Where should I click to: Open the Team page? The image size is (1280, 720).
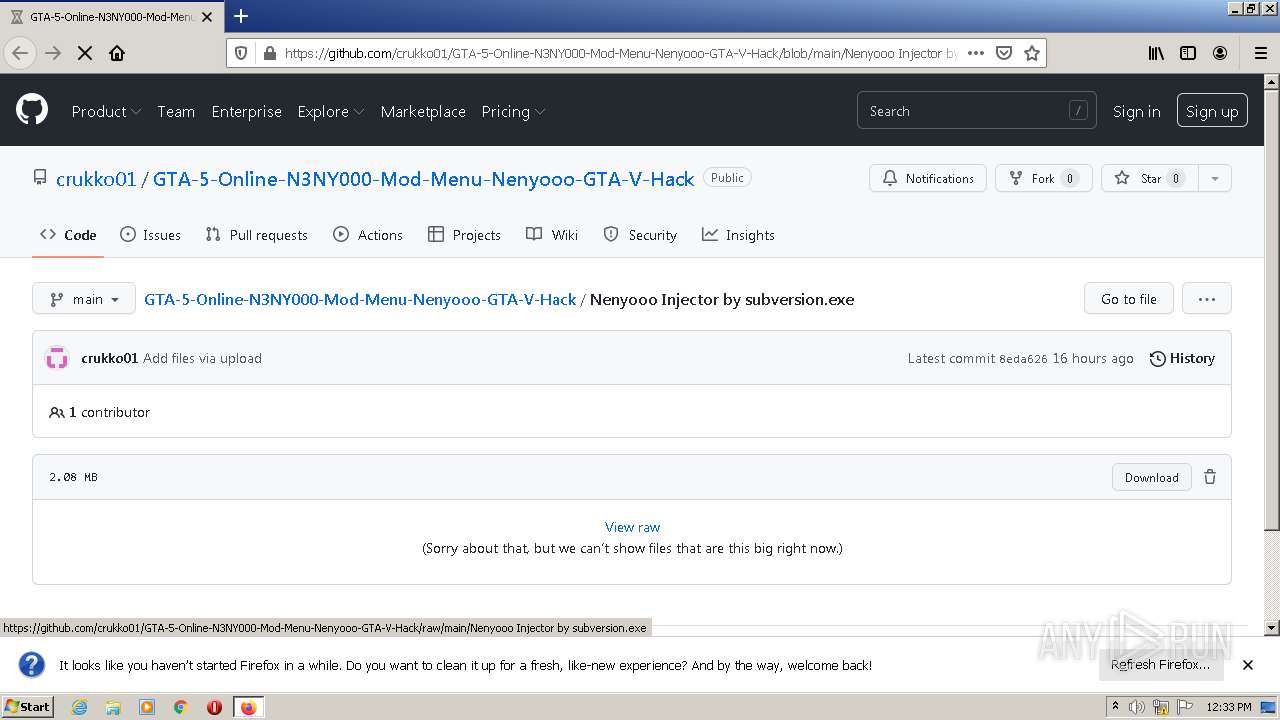(x=176, y=111)
